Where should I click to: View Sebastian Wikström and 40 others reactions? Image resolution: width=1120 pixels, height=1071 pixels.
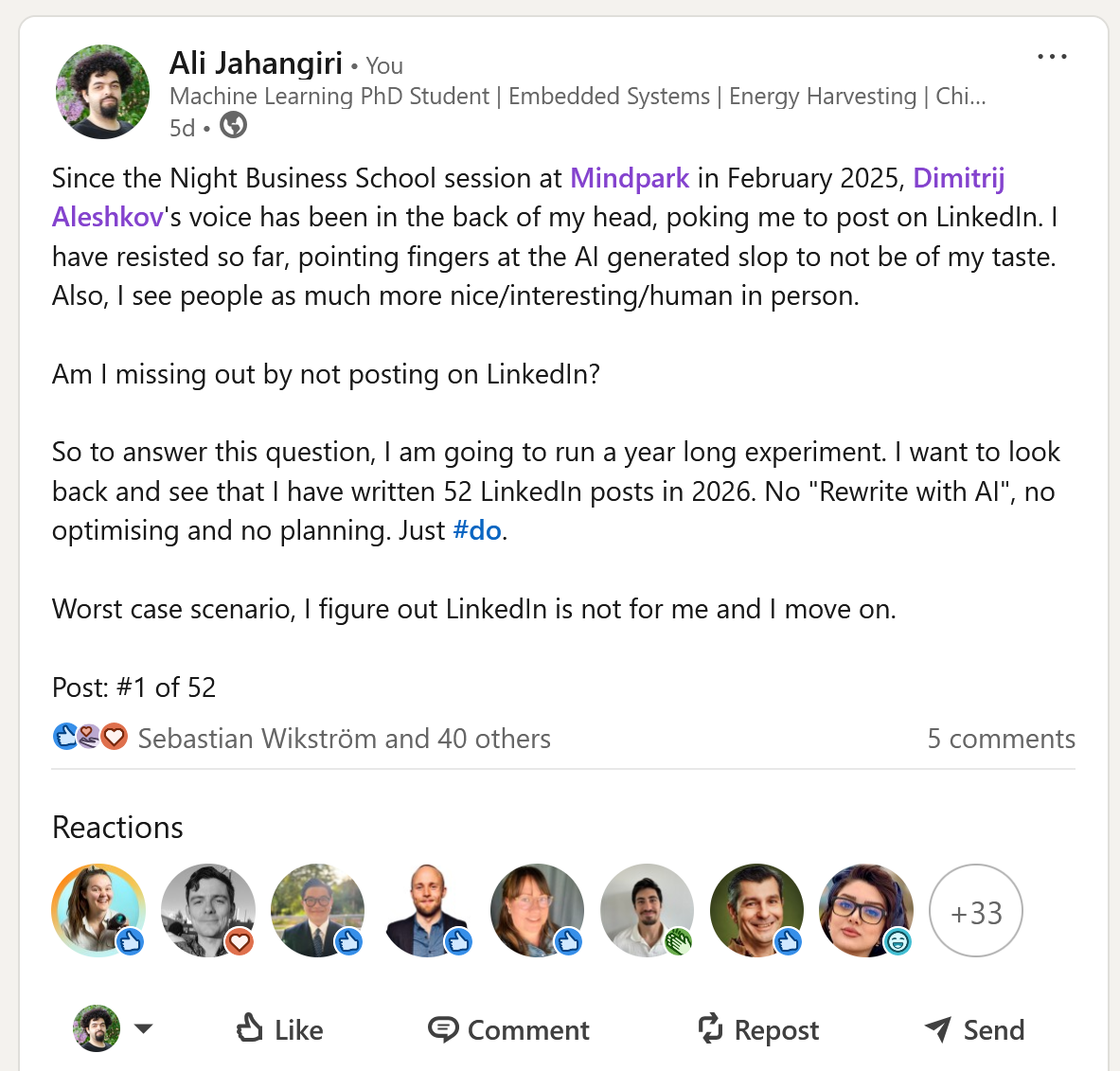[345, 739]
